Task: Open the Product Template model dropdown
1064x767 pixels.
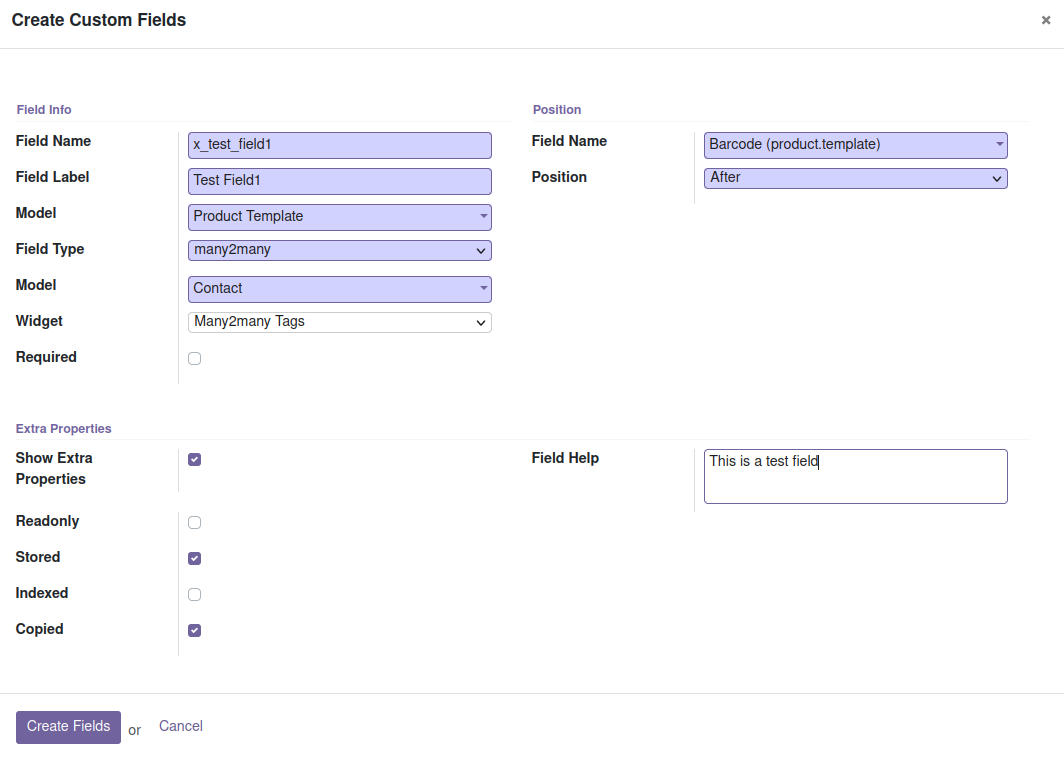Action: (x=340, y=217)
